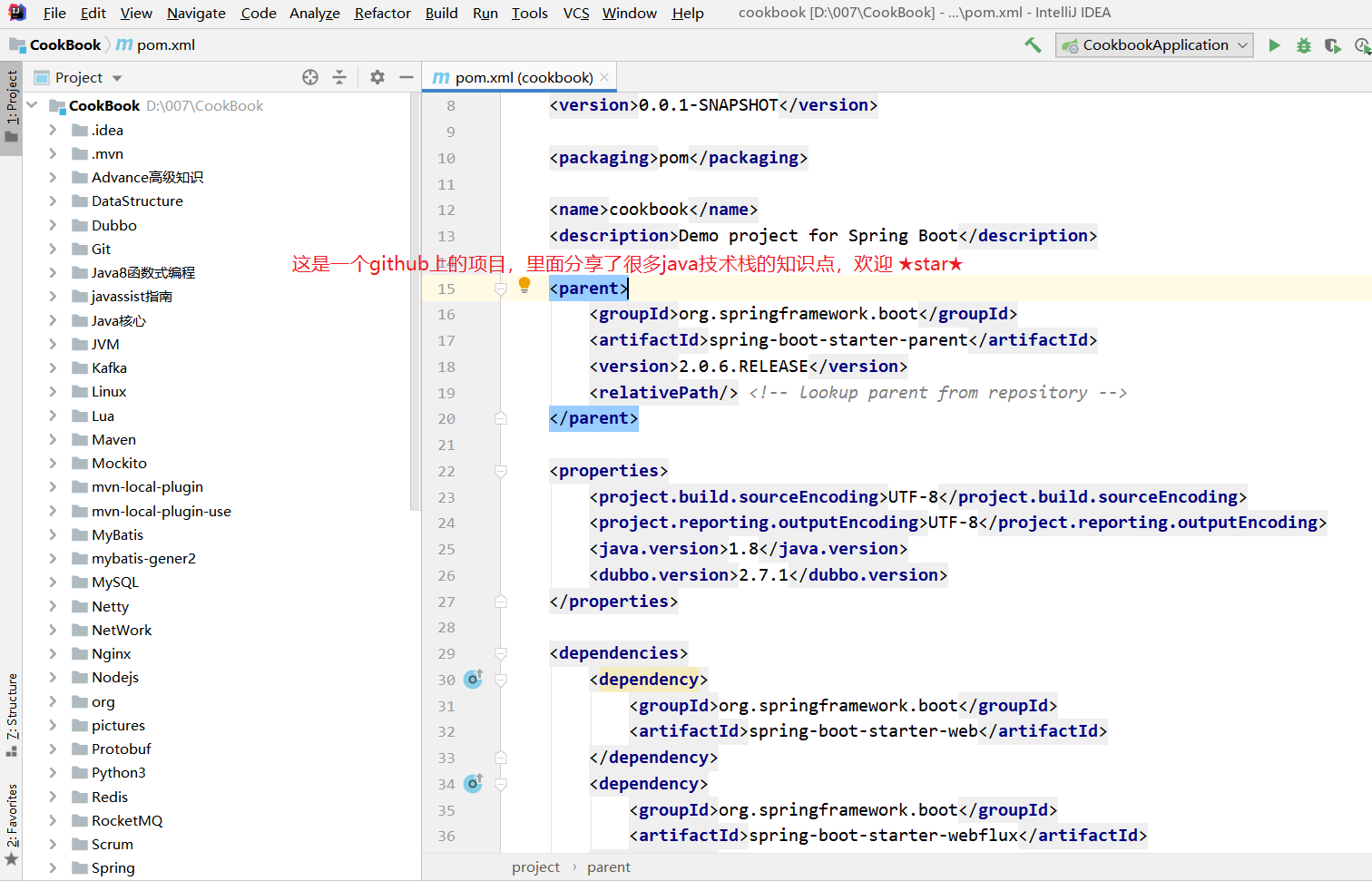The image size is (1372, 881).
Task: Select the Nginx folder
Action: pos(111,653)
